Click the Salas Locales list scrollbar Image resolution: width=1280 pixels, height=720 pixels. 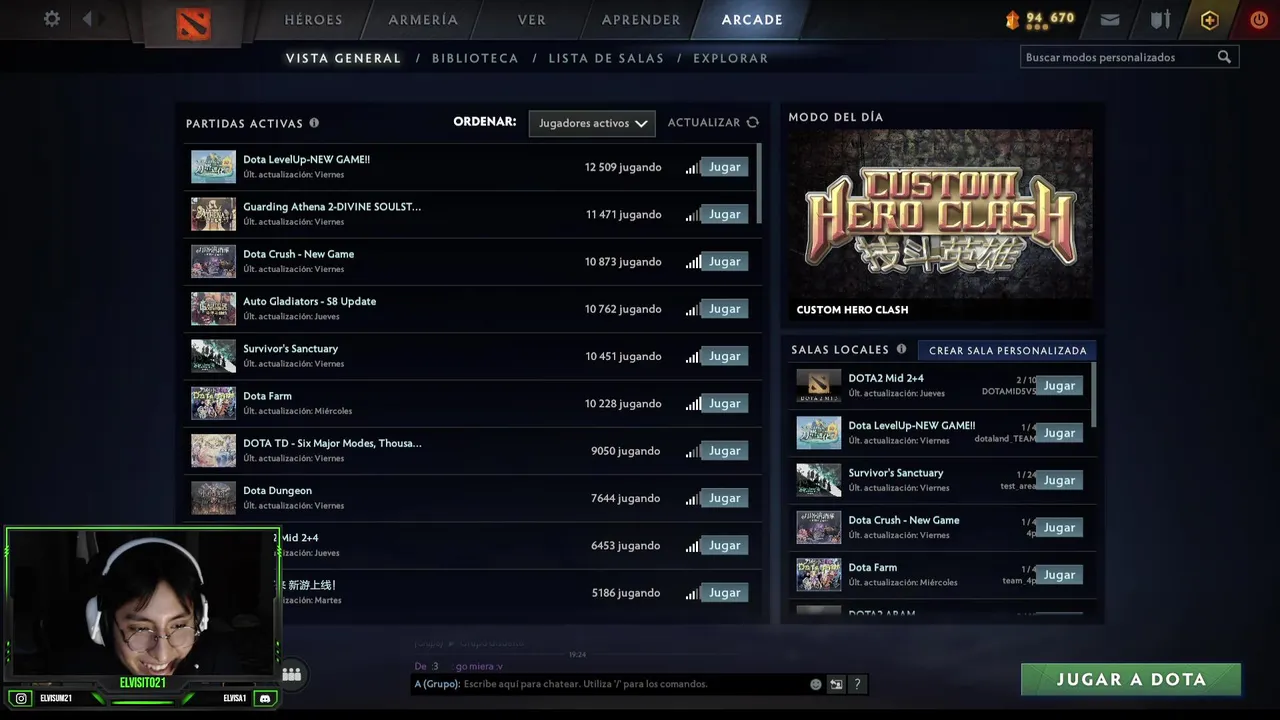(x=1094, y=393)
